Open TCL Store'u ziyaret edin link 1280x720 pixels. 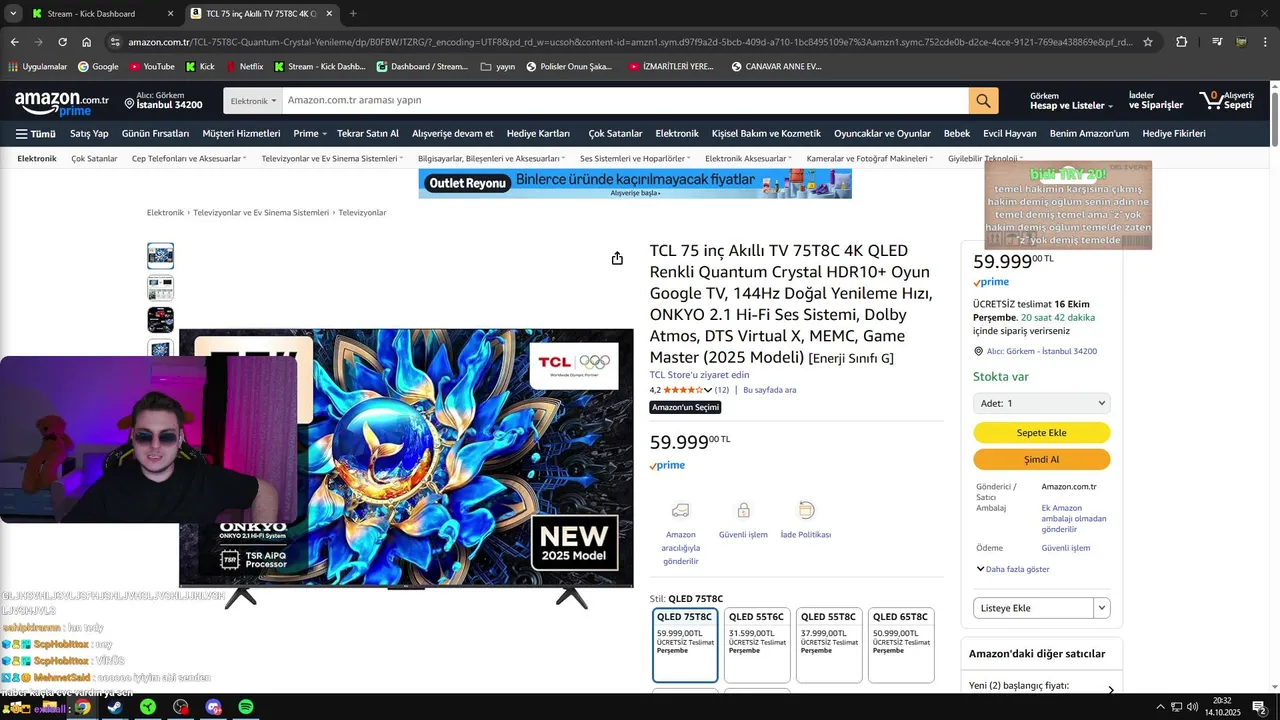699,375
